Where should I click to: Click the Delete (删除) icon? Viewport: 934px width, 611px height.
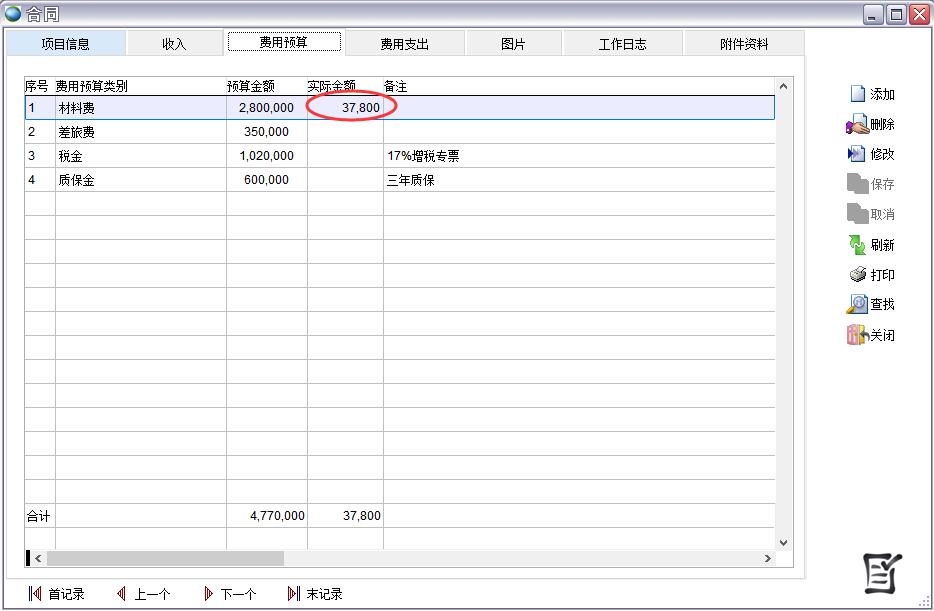click(857, 125)
